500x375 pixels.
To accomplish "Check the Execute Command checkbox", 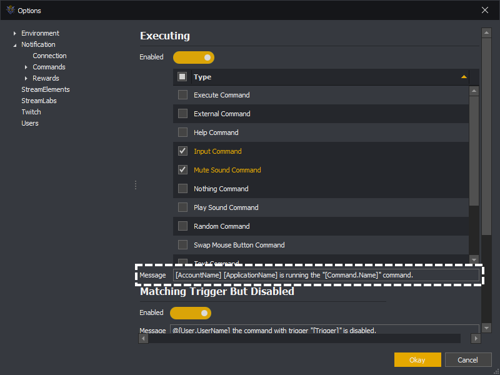I will click(183, 95).
